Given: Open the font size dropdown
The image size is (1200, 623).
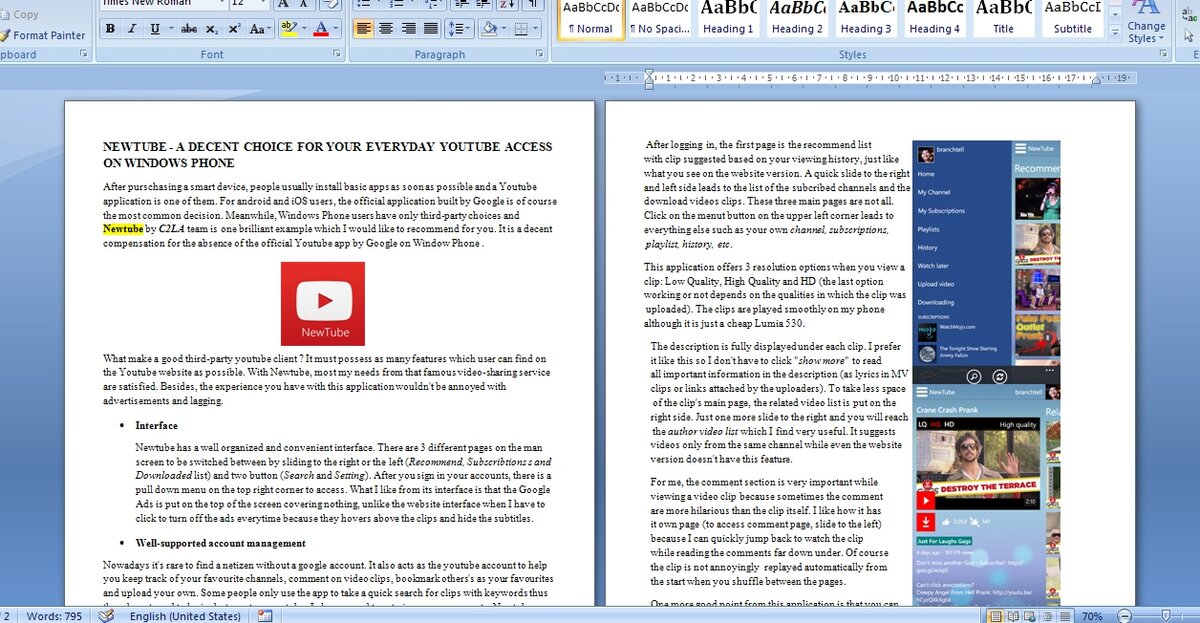Looking at the screenshot, I should 261,4.
